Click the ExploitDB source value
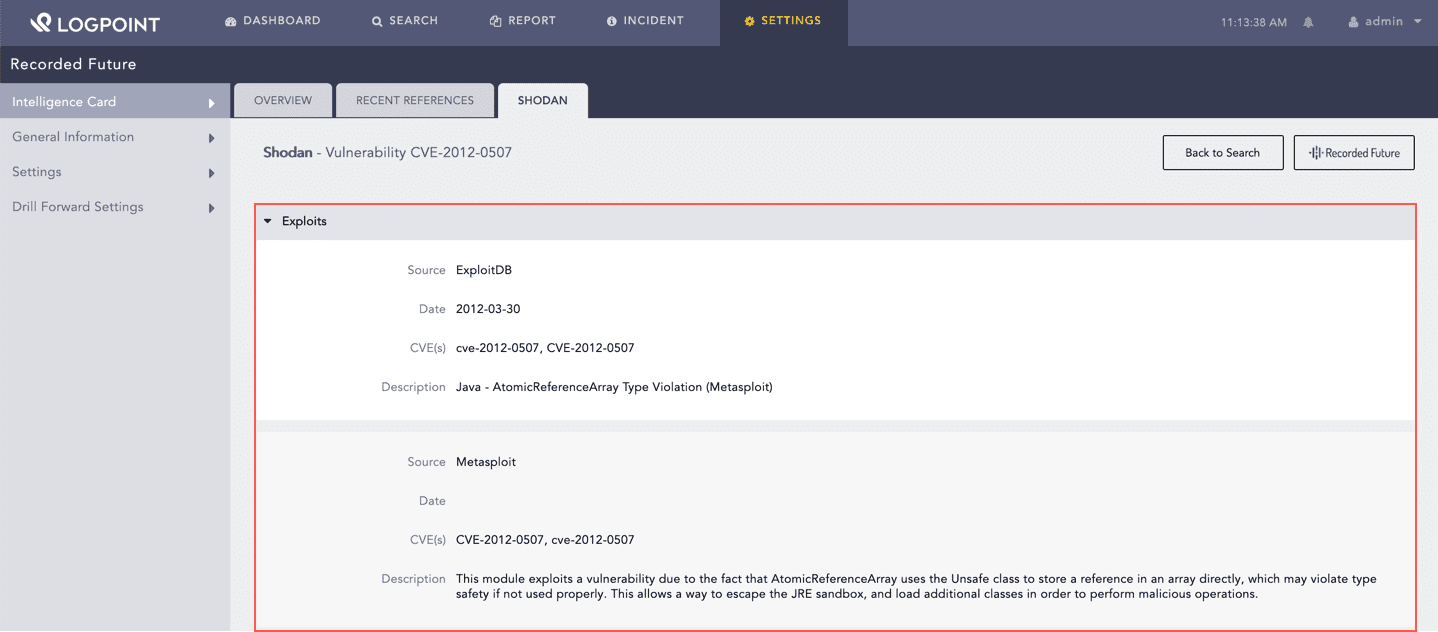The width and height of the screenshot is (1438, 632). 484,270
